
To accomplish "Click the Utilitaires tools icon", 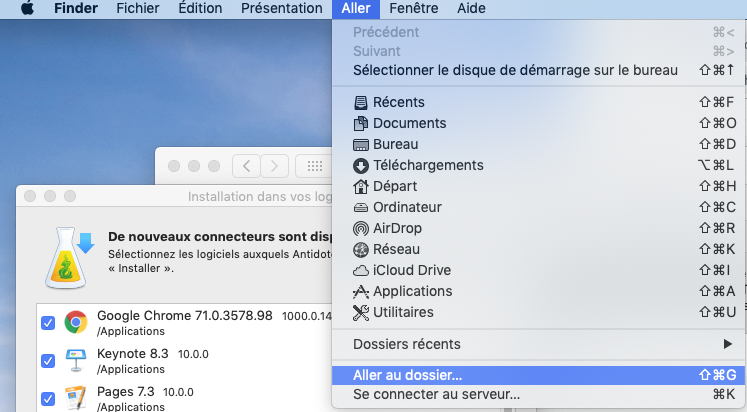I will (361, 312).
